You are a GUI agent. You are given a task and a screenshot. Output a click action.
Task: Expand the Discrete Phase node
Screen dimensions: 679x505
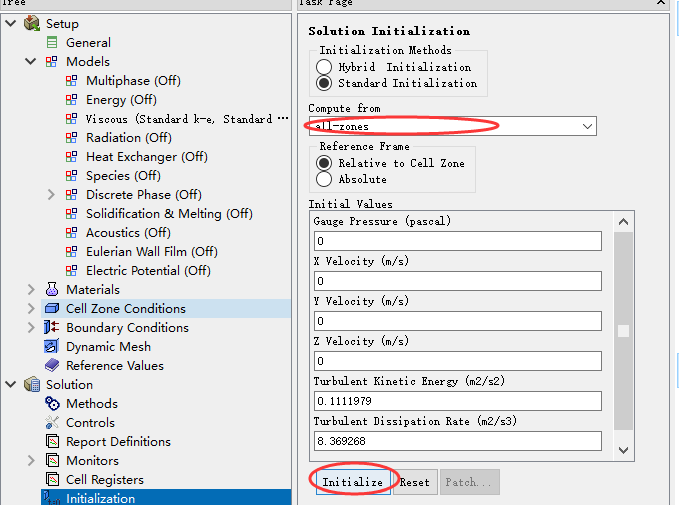click(51, 194)
